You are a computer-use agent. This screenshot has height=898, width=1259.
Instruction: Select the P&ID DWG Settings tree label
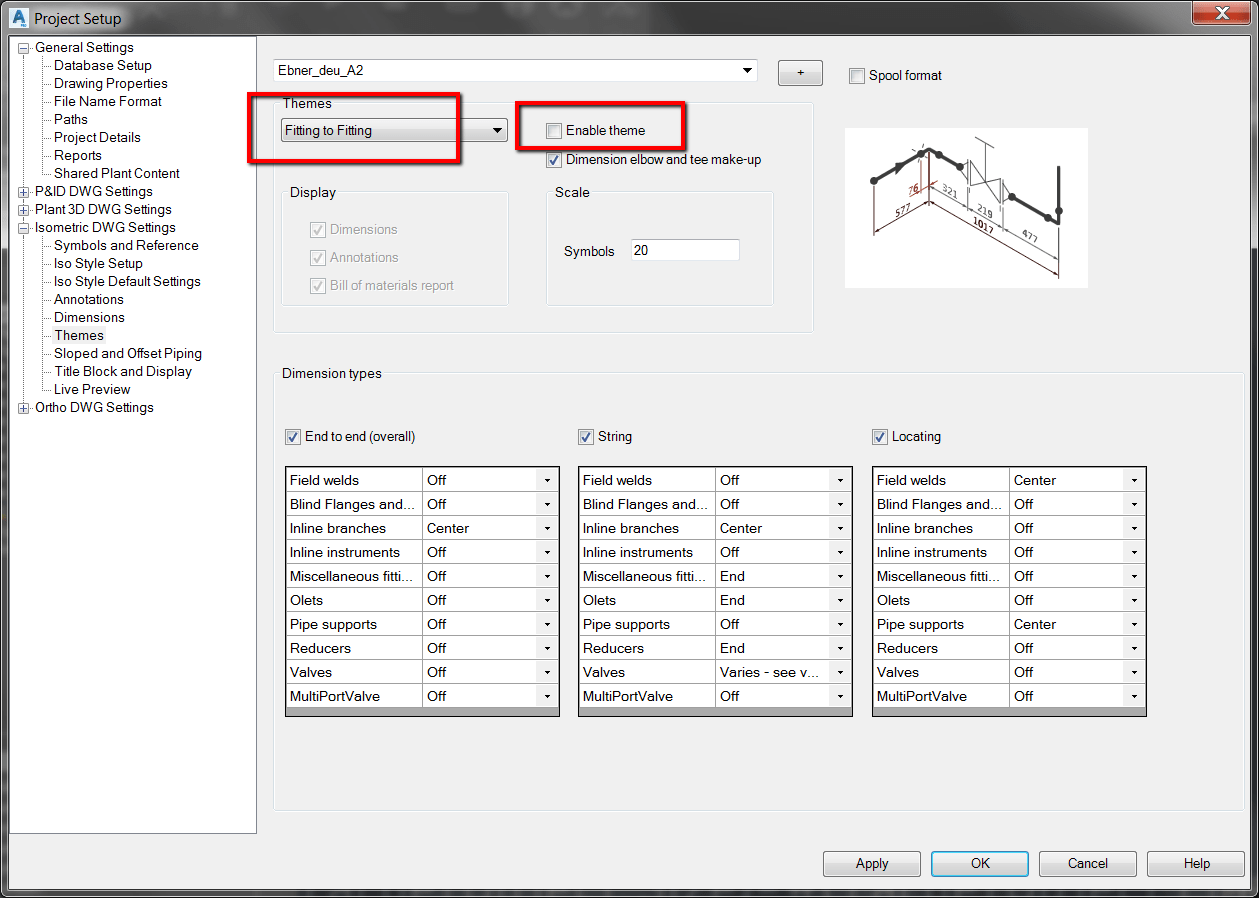(x=94, y=192)
